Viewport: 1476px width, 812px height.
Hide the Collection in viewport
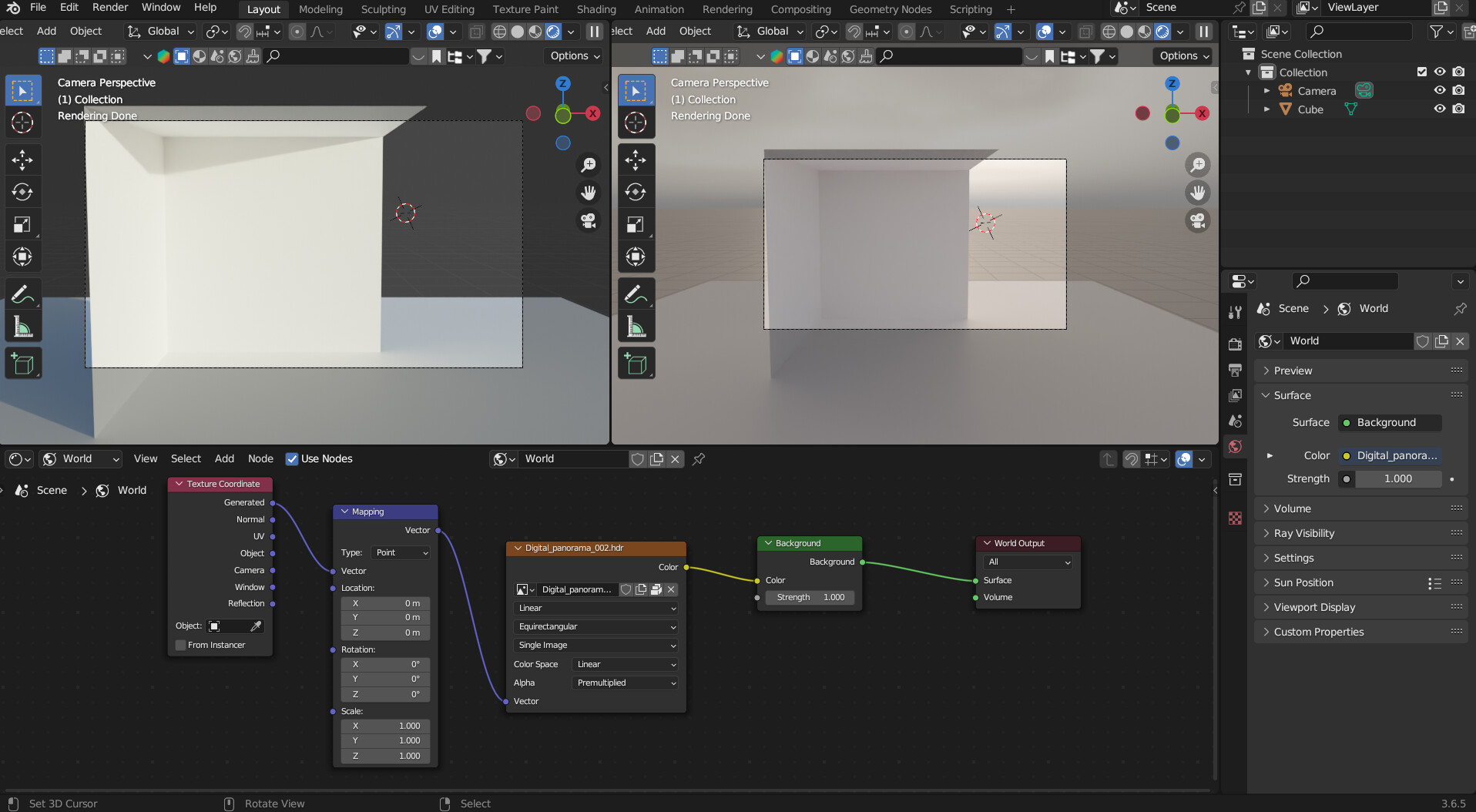[1439, 72]
